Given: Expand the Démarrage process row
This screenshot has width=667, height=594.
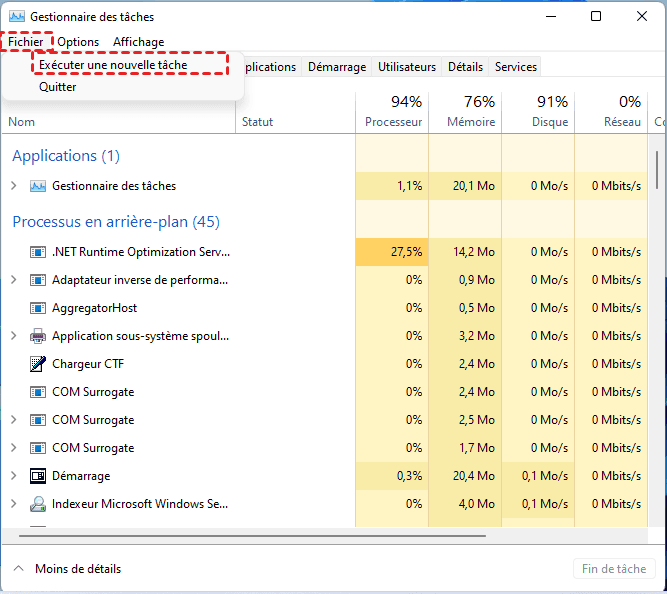Looking at the screenshot, I should coord(14,476).
